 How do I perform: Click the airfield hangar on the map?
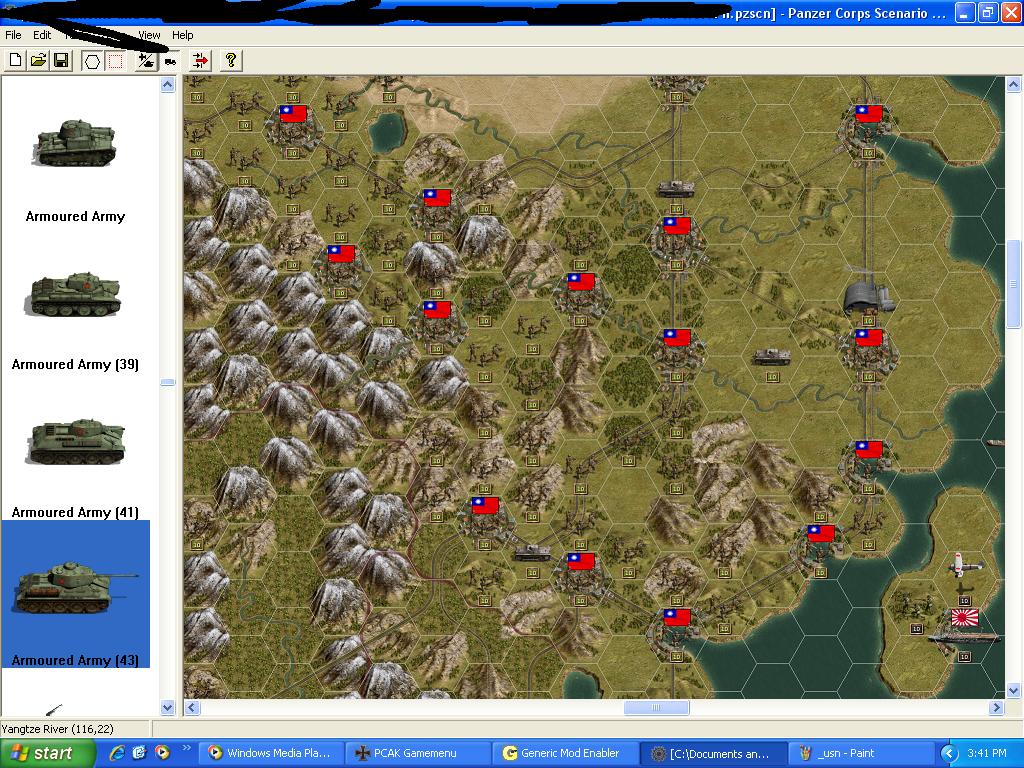(x=867, y=297)
